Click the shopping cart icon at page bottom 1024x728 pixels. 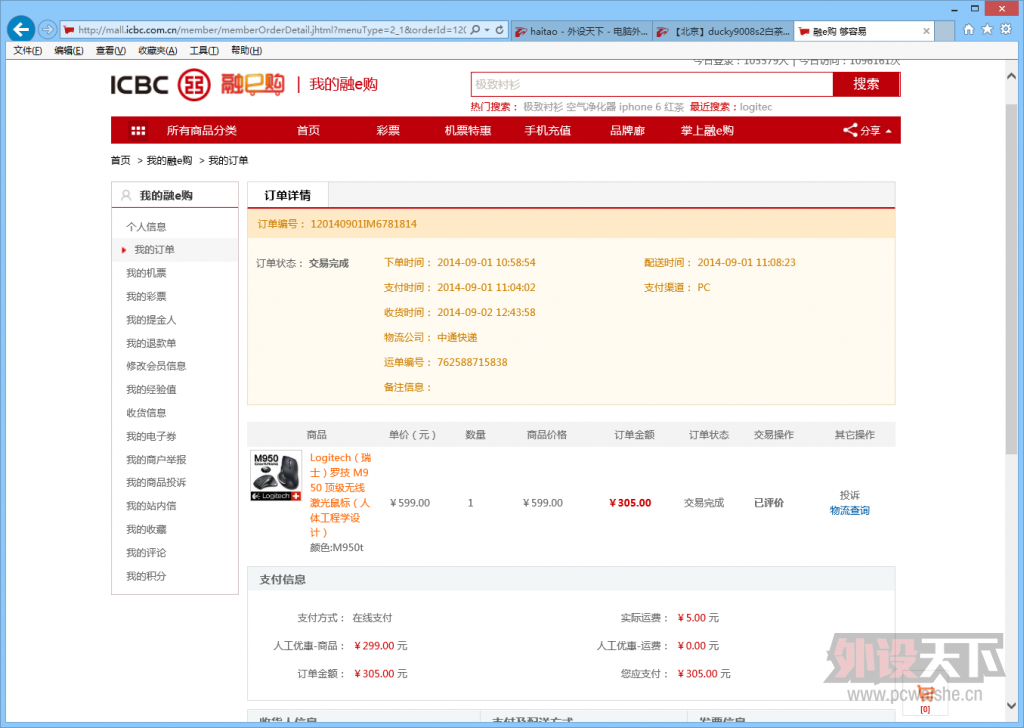925,693
